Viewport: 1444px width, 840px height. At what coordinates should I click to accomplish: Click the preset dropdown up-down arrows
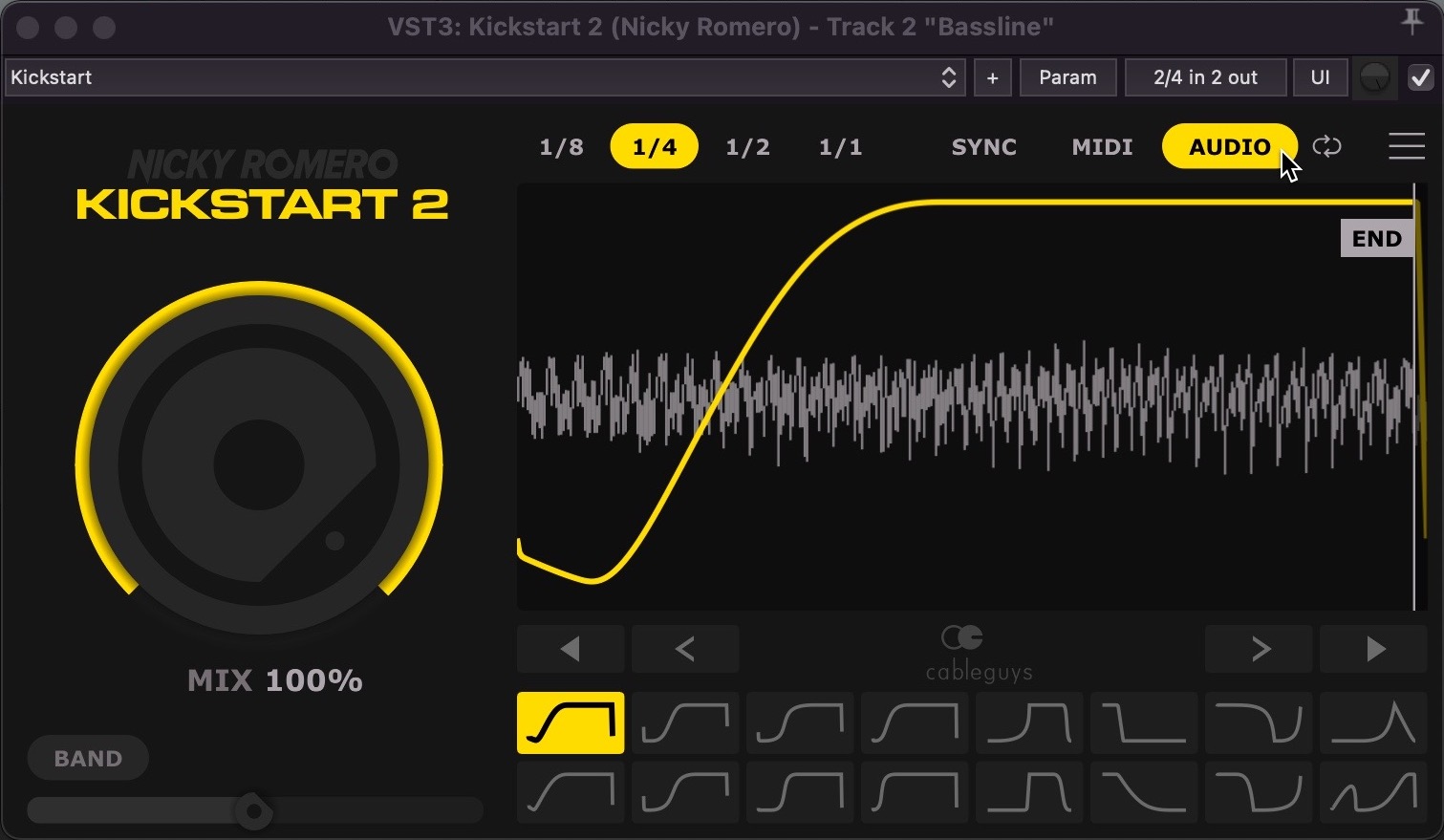[x=948, y=77]
